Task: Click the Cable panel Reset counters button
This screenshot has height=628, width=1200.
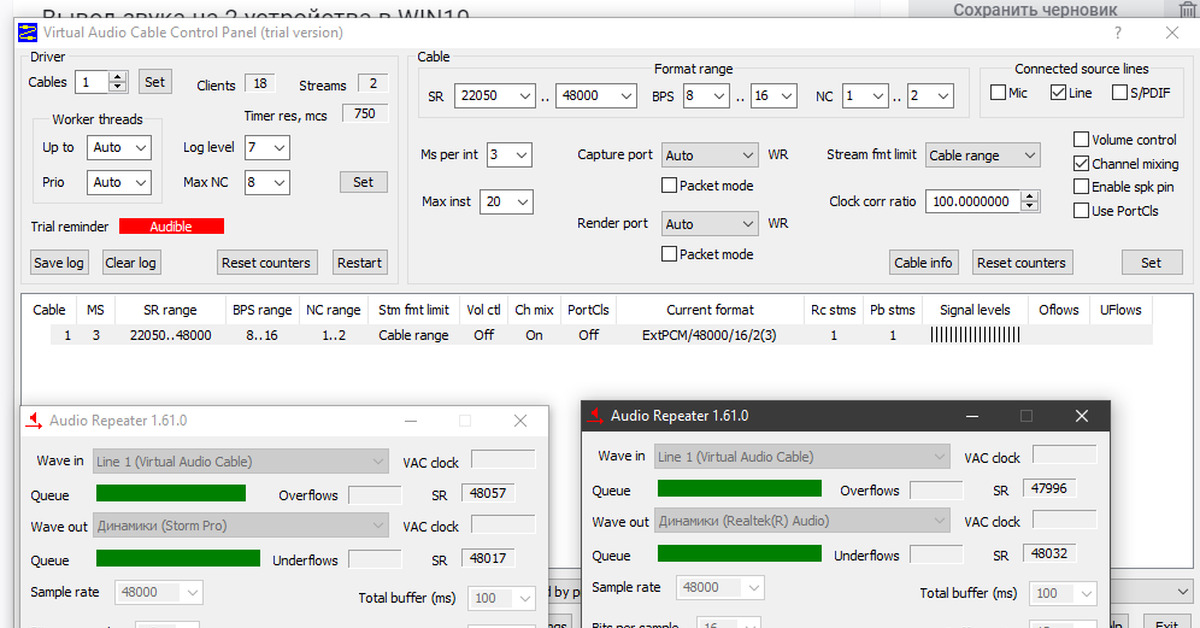Action: click(1022, 262)
